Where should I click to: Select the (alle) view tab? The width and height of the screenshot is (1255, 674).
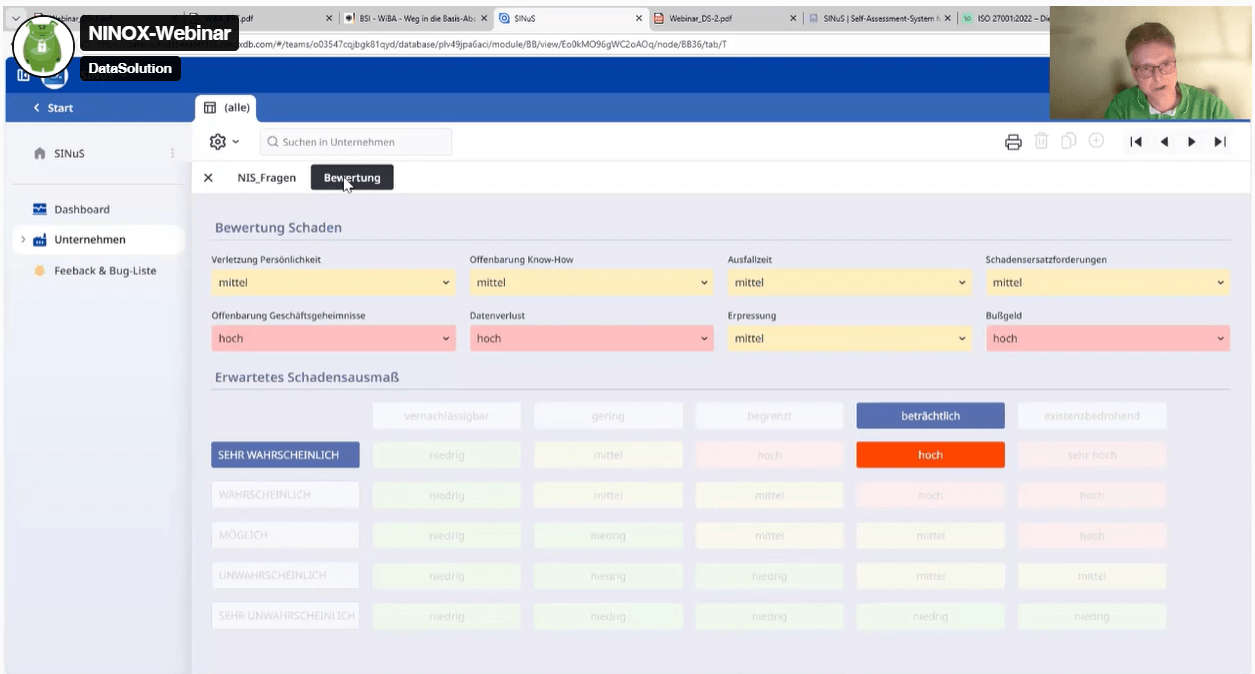tap(227, 107)
